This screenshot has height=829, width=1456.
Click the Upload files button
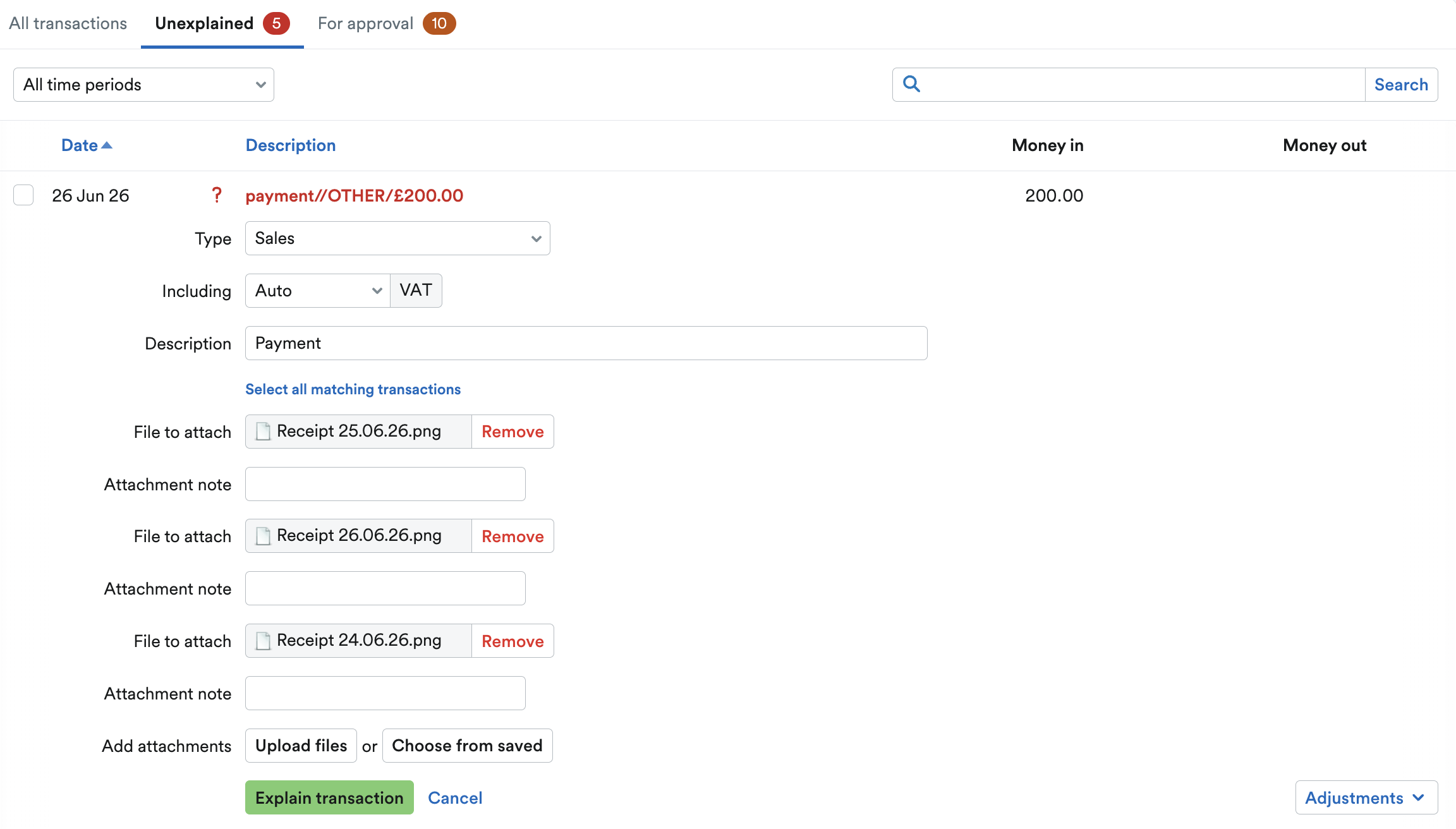coord(301,746)
